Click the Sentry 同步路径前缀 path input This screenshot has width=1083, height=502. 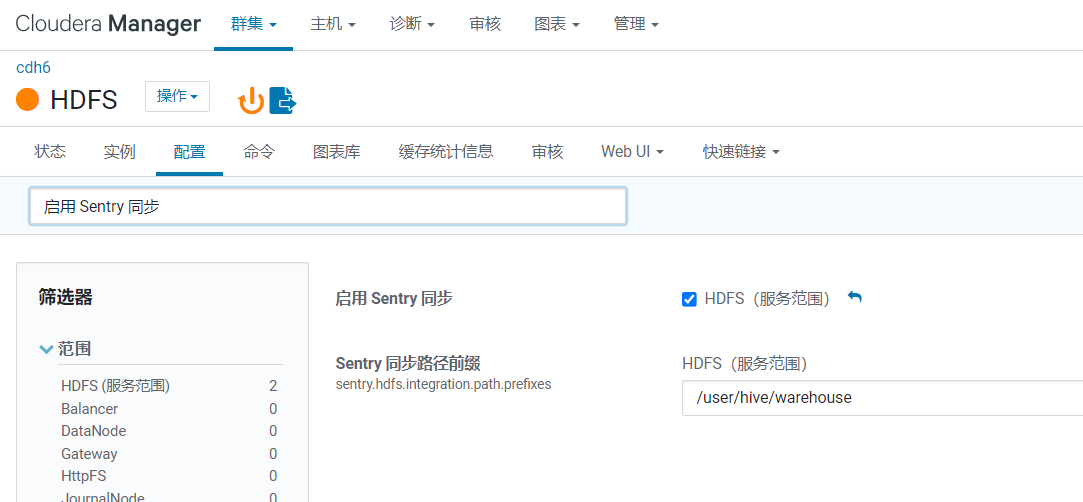point(882,398)
